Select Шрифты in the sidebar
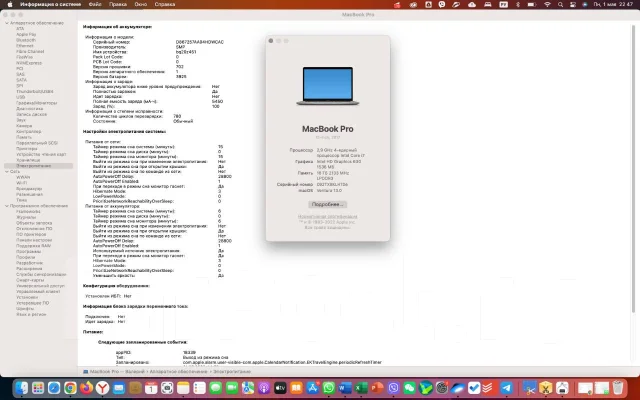The image size is (640, 400). pyautogui.click(x=25, y=309)
